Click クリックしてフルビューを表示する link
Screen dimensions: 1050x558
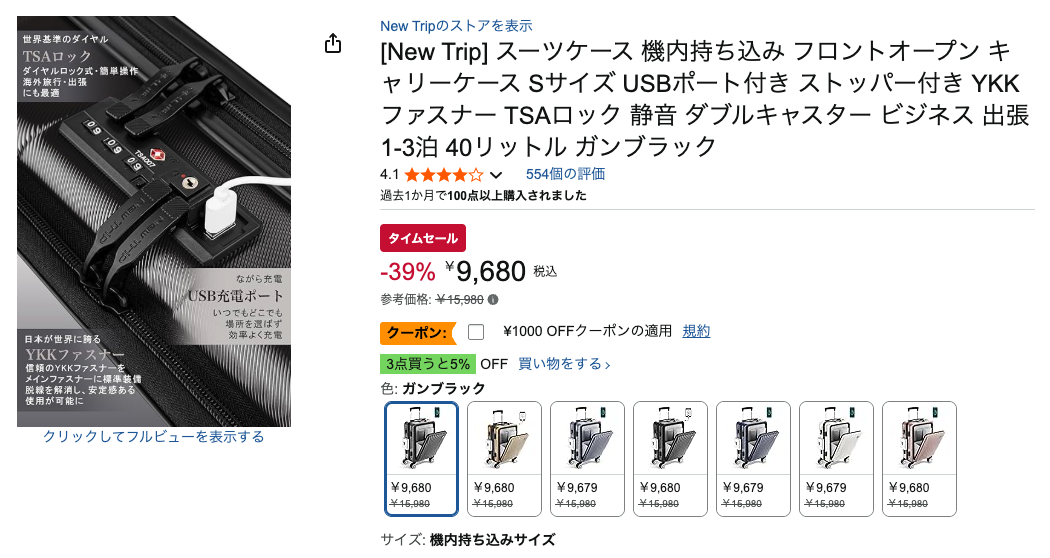click(154, 437)
